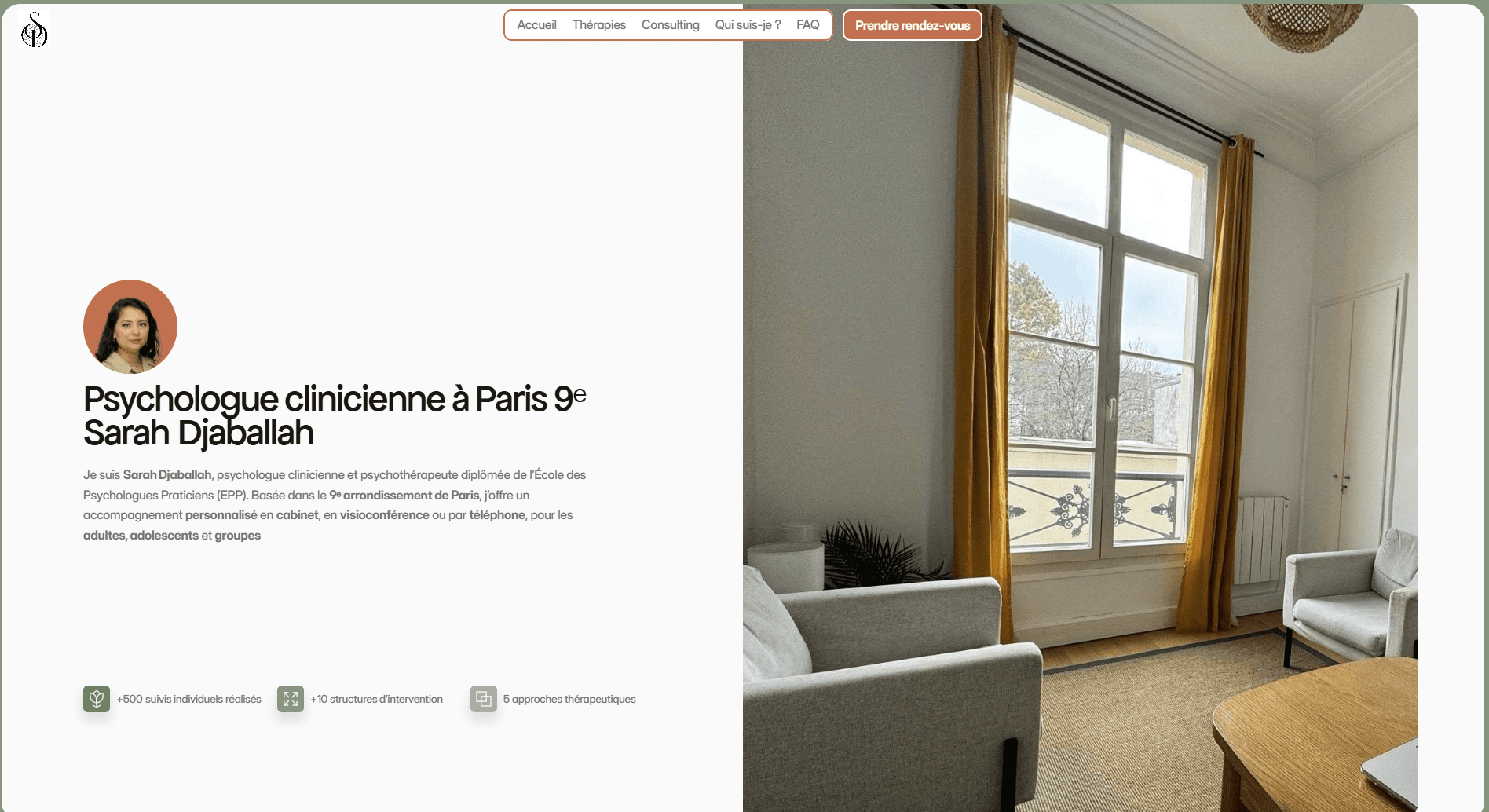The height and width of the screenshot is (812, 1489).
Task: Click Sarah Djaballah's round portrait photo
Action: tap(130, 327)
